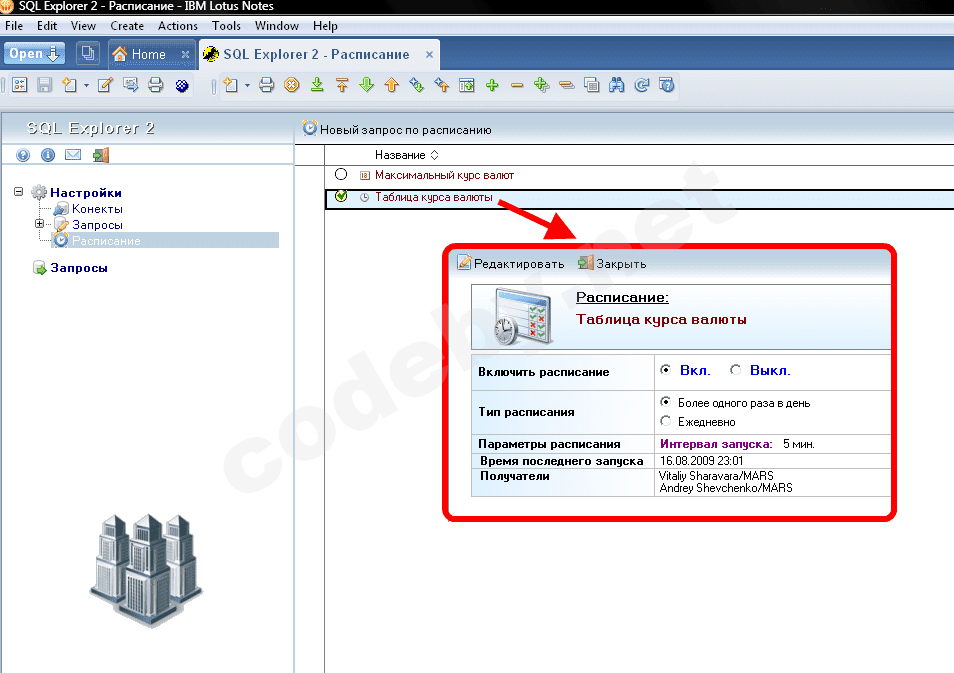
Task: Open the Help menu
Action: [326, 26]
